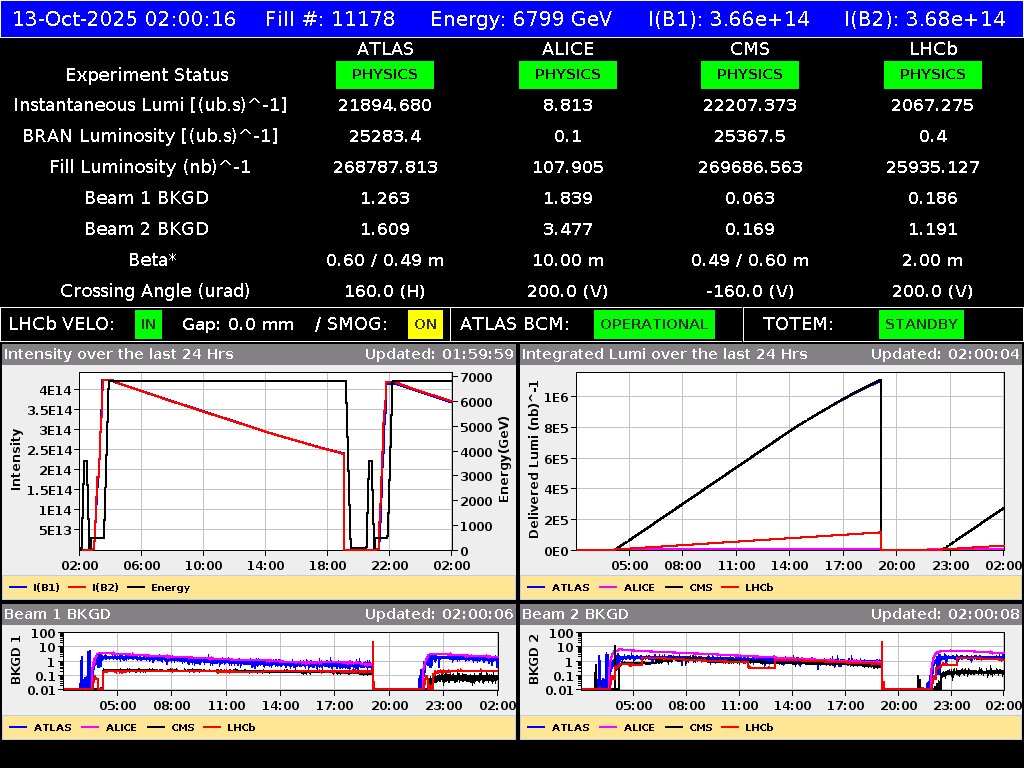
Task: Toggle the I(B1) legend entry
Action: point(41,588)
